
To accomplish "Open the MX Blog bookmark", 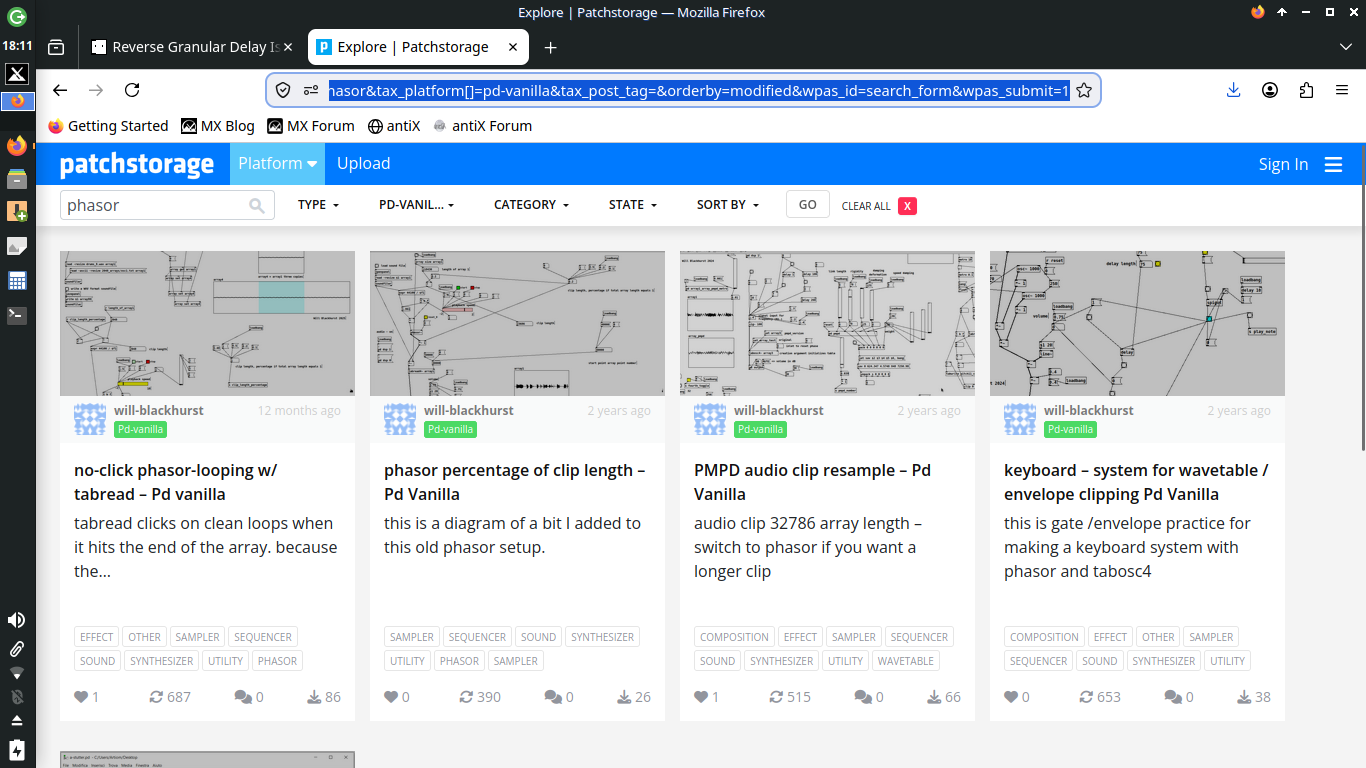I will pos(218,126).
